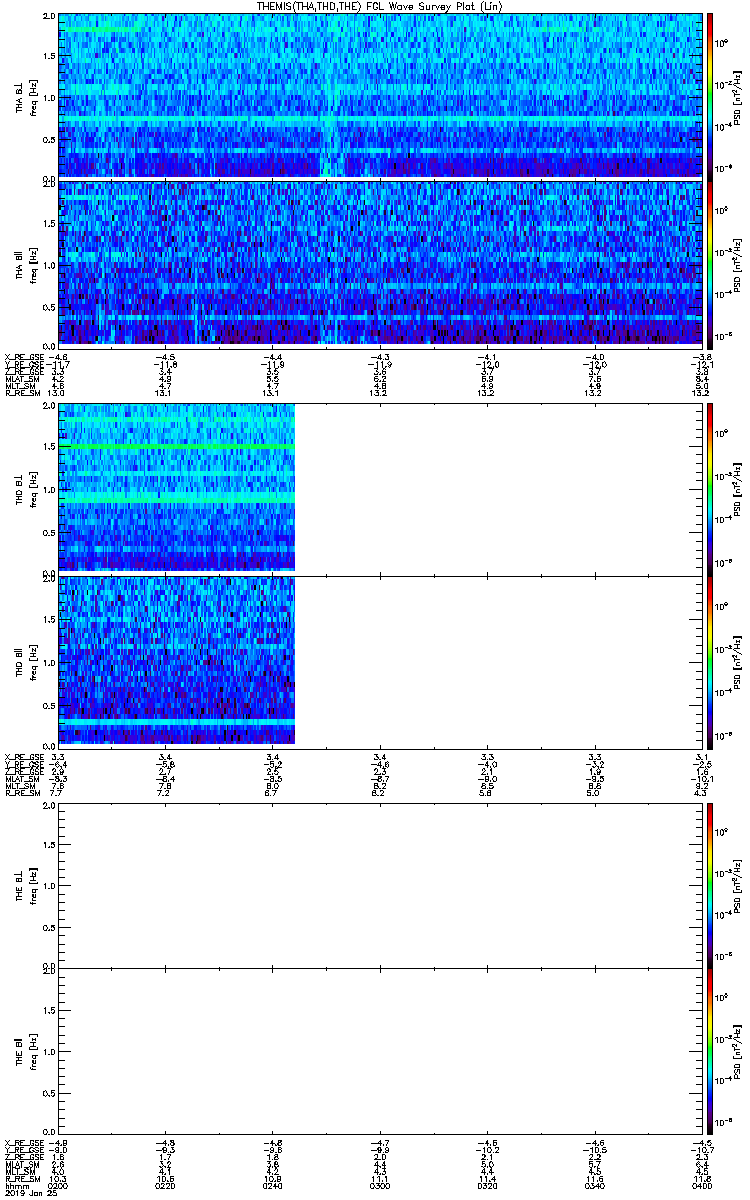Click the X_RE_GSE label under THD panels
750x1200 pixels.
point(25,757)
